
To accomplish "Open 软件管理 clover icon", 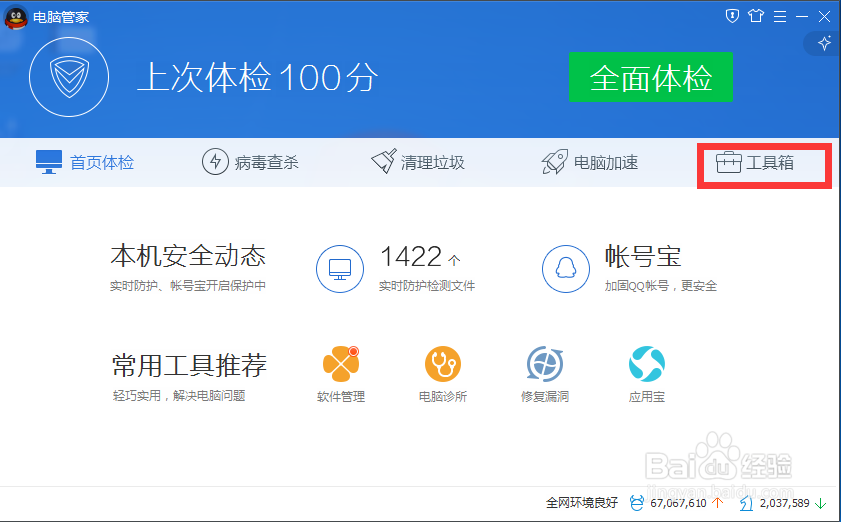I will [x=341, y=364].
